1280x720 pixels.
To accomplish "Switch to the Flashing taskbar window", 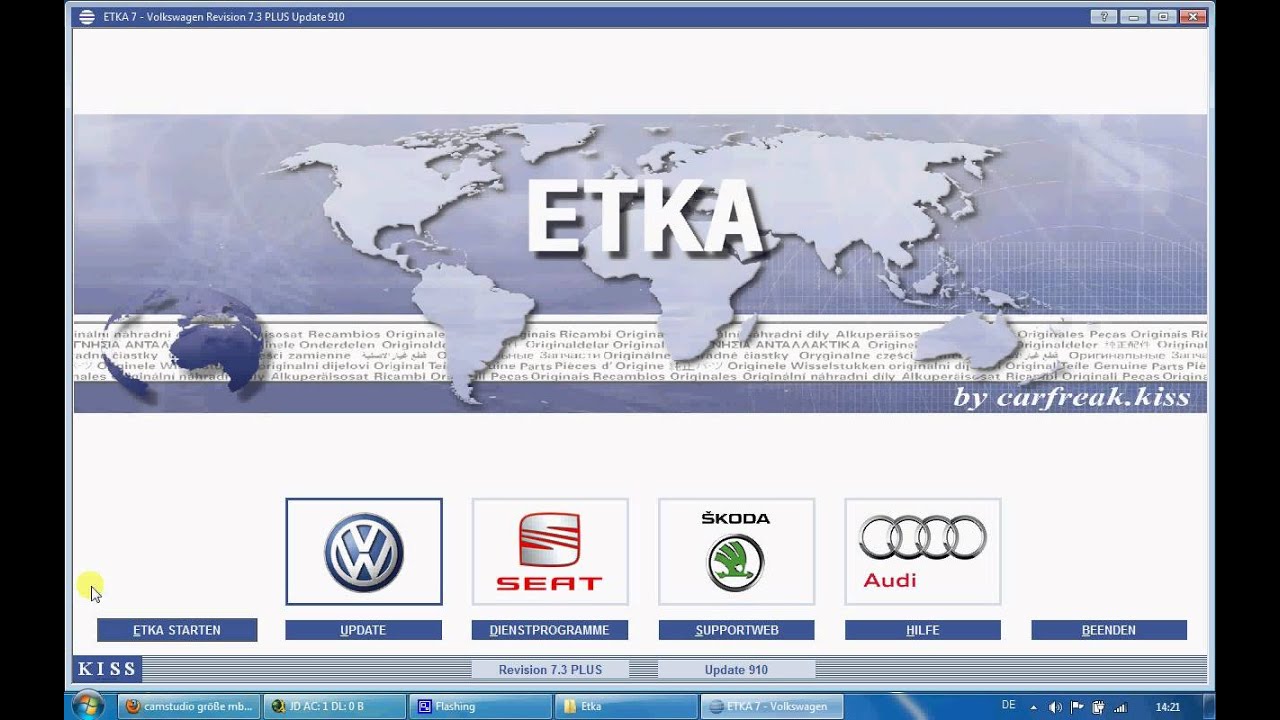I will [x=481, y=706].
